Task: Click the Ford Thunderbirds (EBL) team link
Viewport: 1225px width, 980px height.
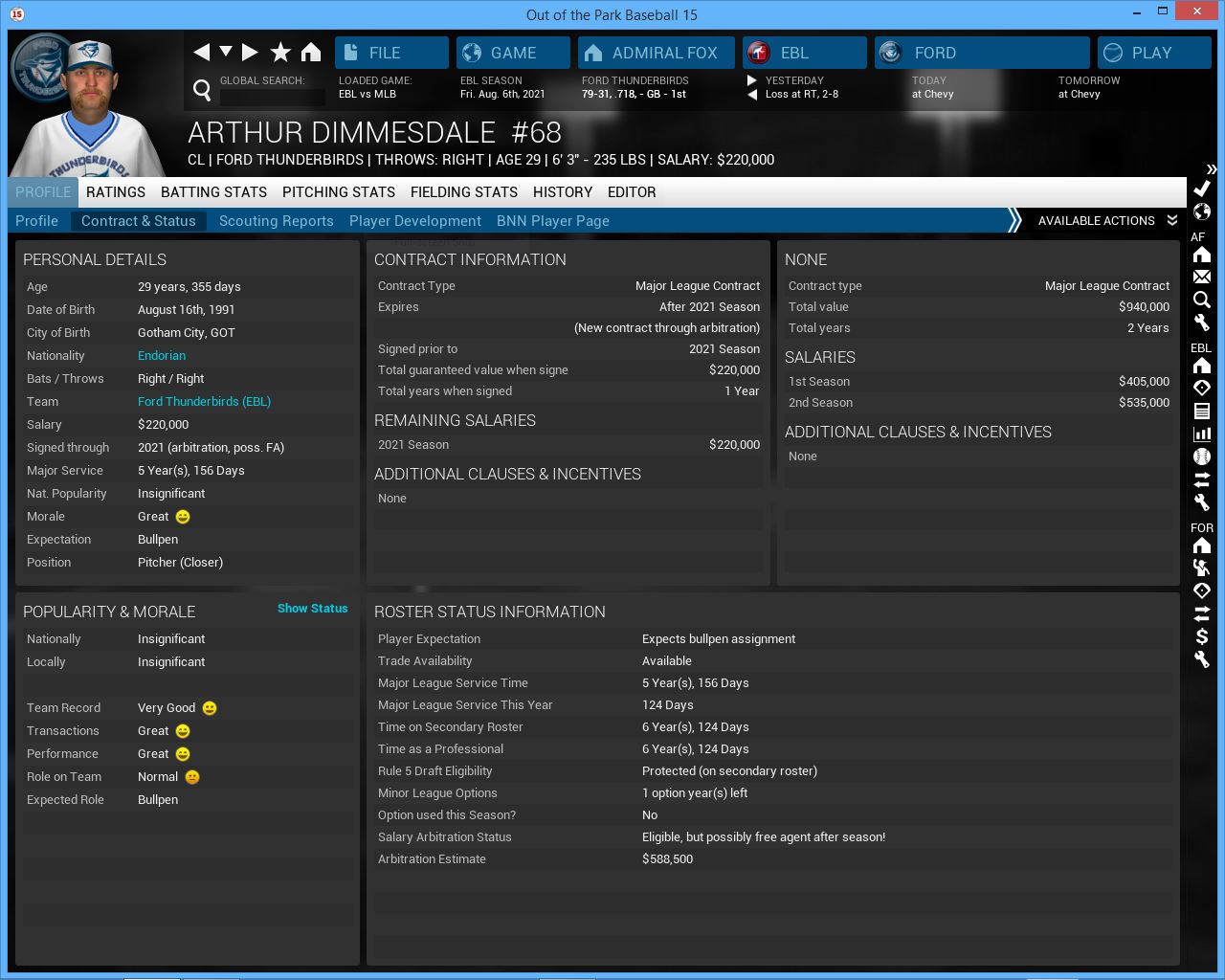Action: (x=204, y=402)
